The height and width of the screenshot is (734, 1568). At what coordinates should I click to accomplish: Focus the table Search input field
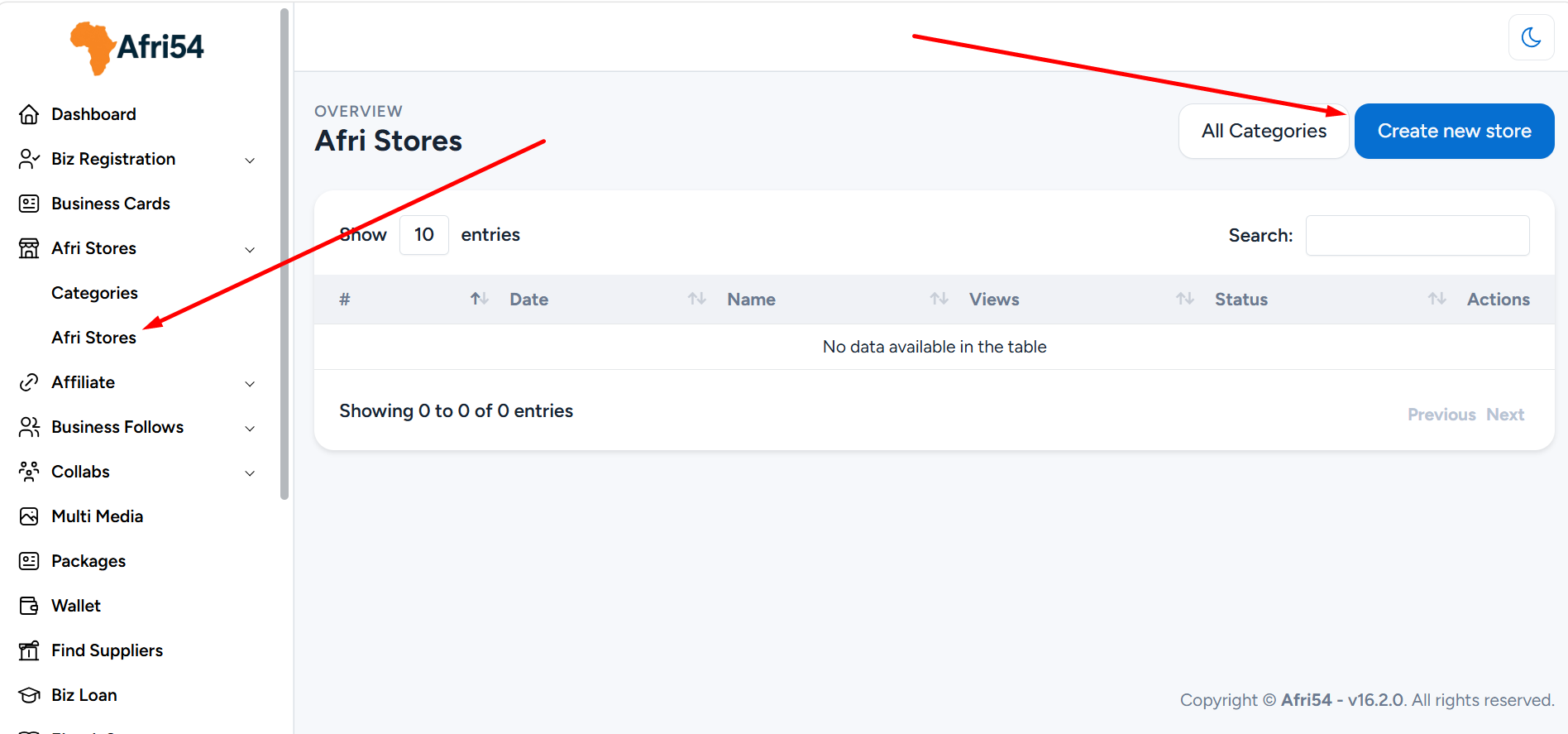[1417, 236]
